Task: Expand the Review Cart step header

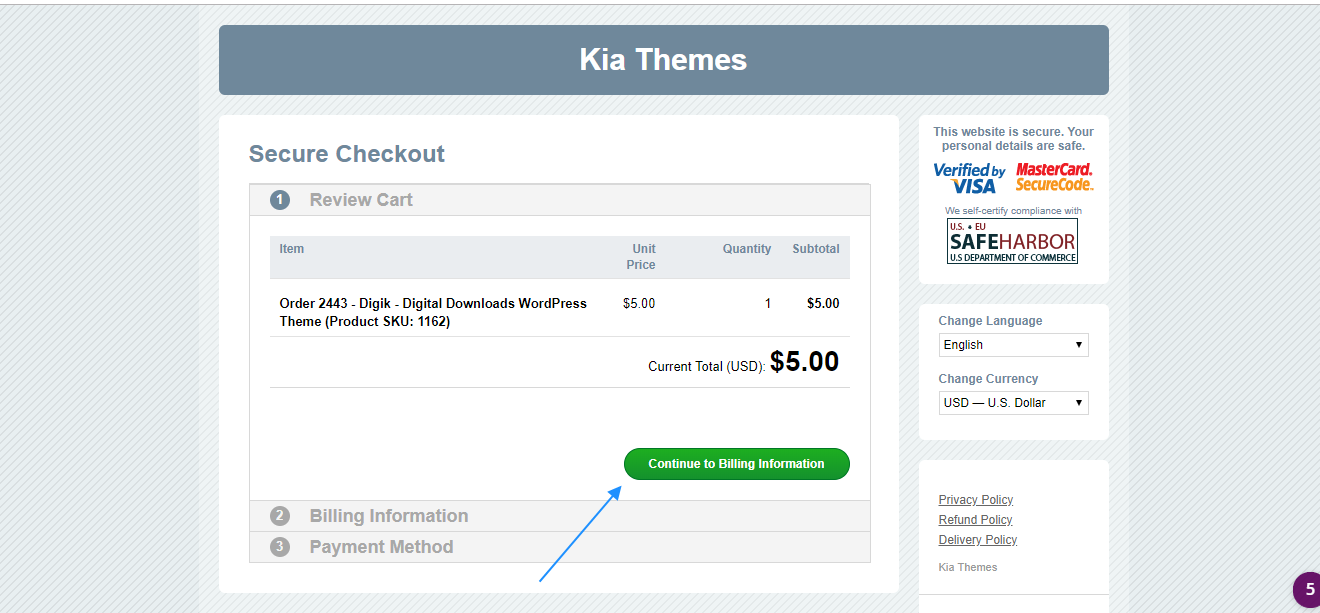Action: [560, 200]
